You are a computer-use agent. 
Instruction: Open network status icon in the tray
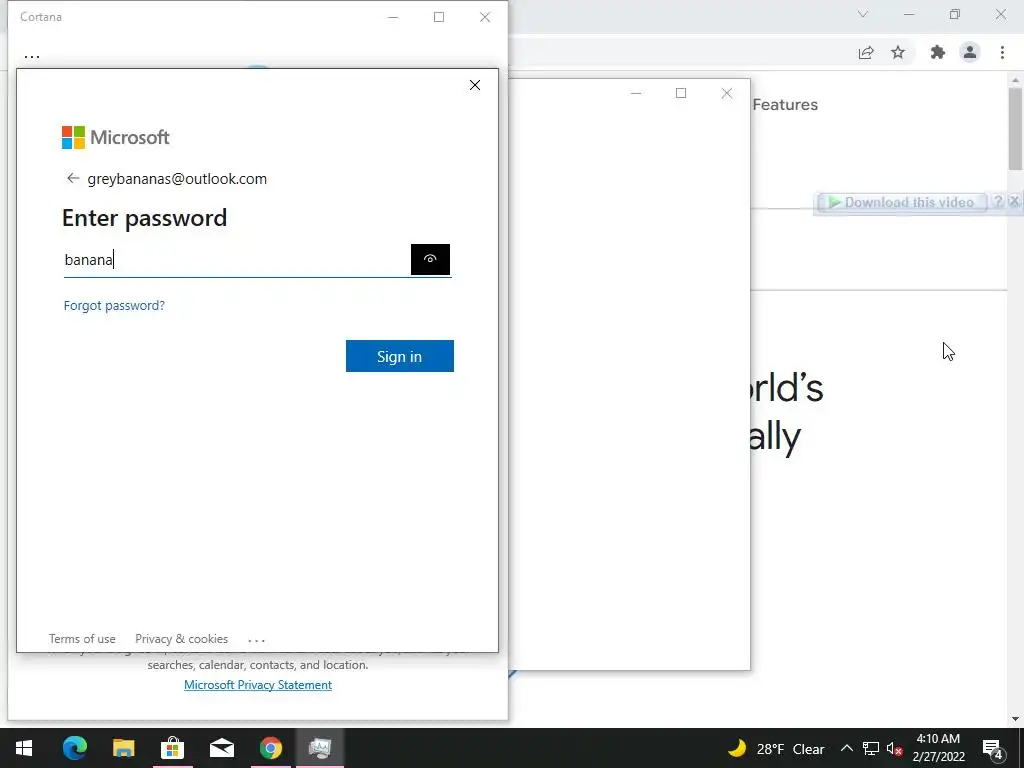click(x=871, y=748)
